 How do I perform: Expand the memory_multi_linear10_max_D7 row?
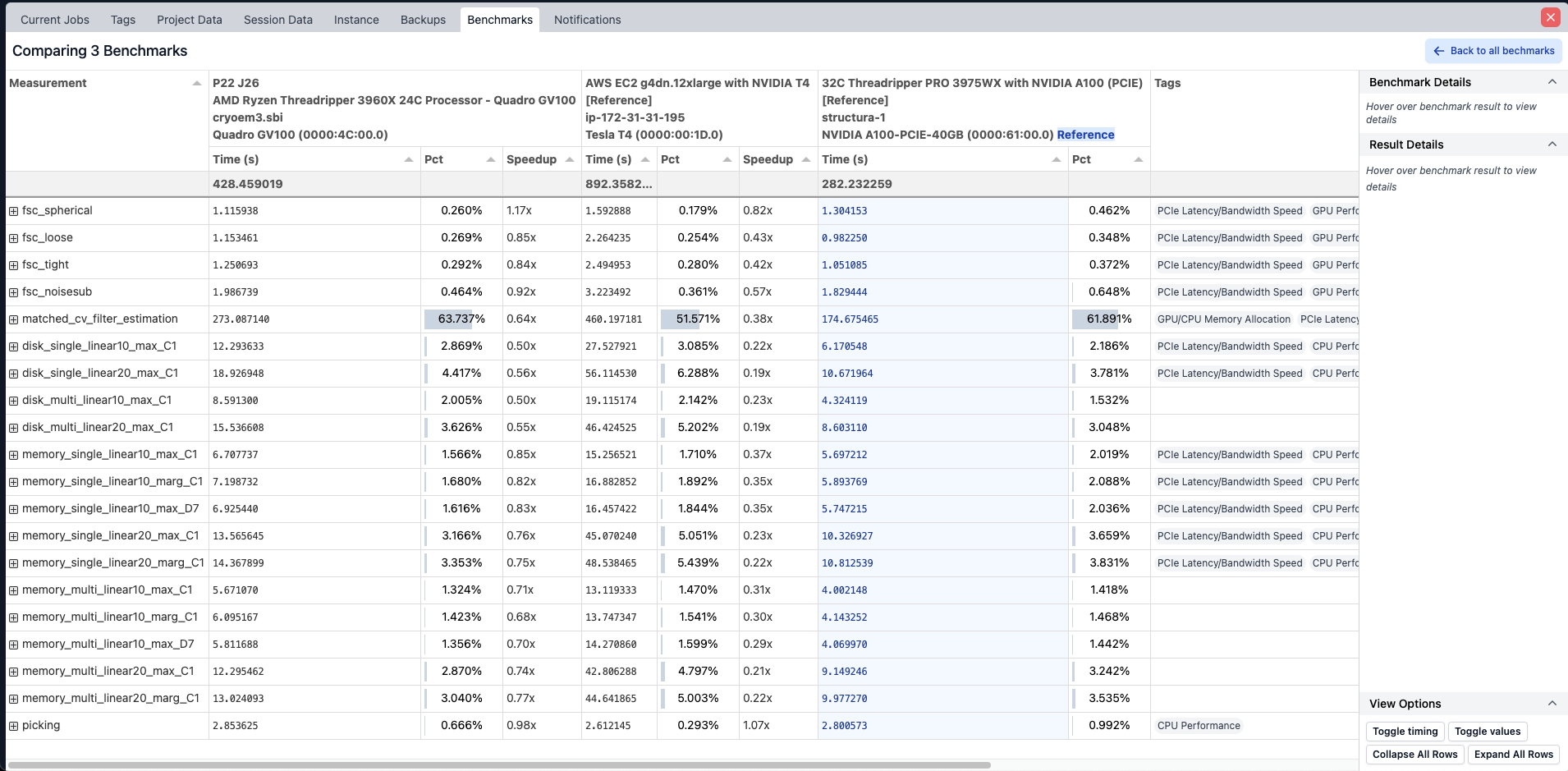(13, 645)
